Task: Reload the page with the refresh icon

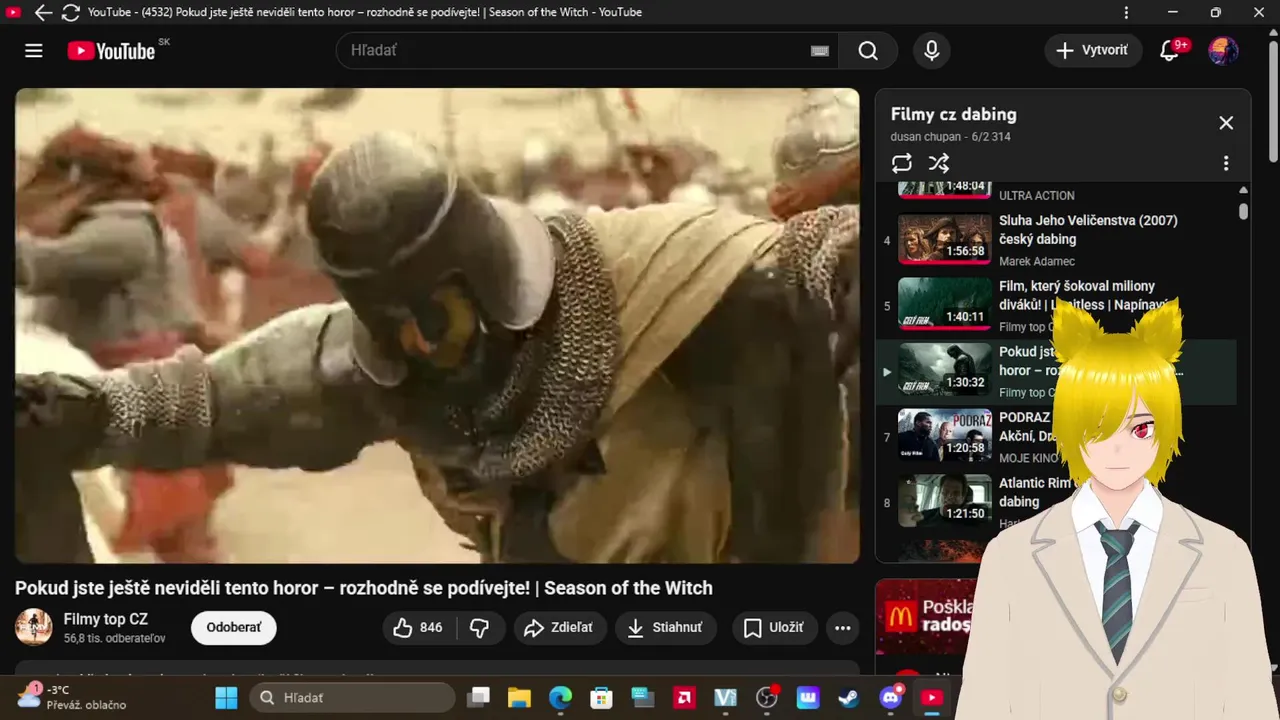Action: click(70, 13)
